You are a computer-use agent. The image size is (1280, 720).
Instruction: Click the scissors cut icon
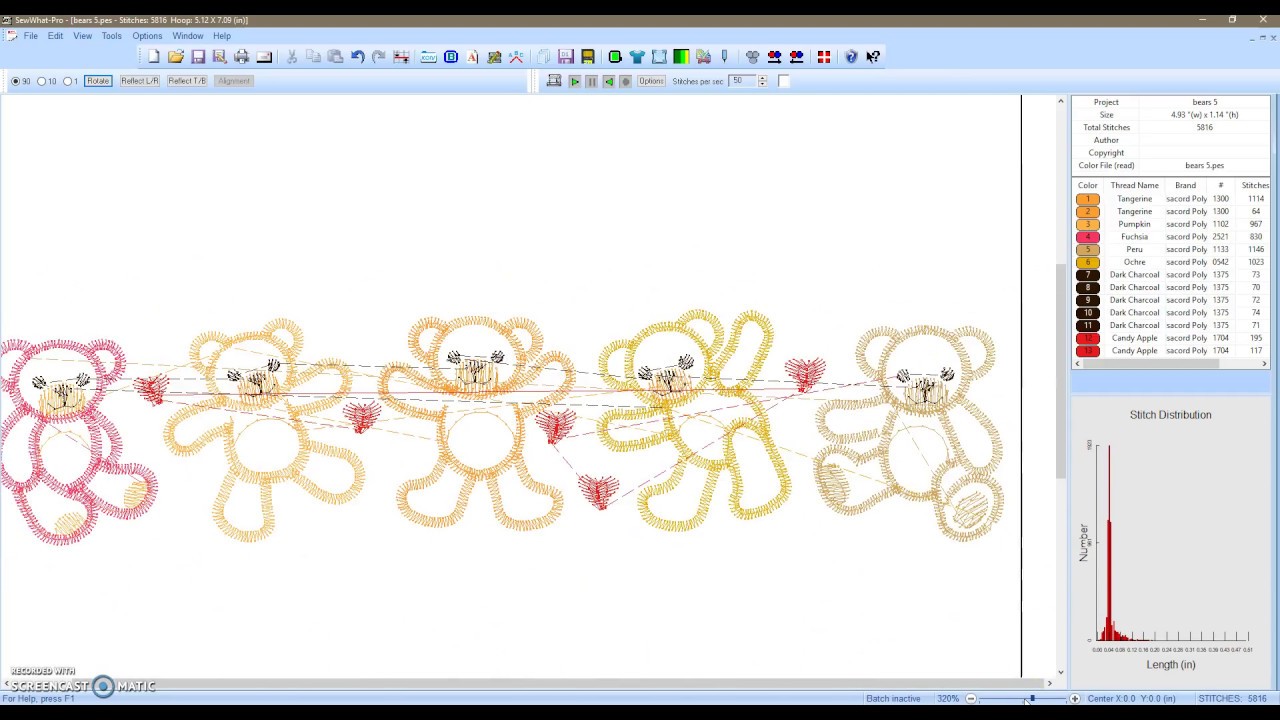tap(292, 57)
